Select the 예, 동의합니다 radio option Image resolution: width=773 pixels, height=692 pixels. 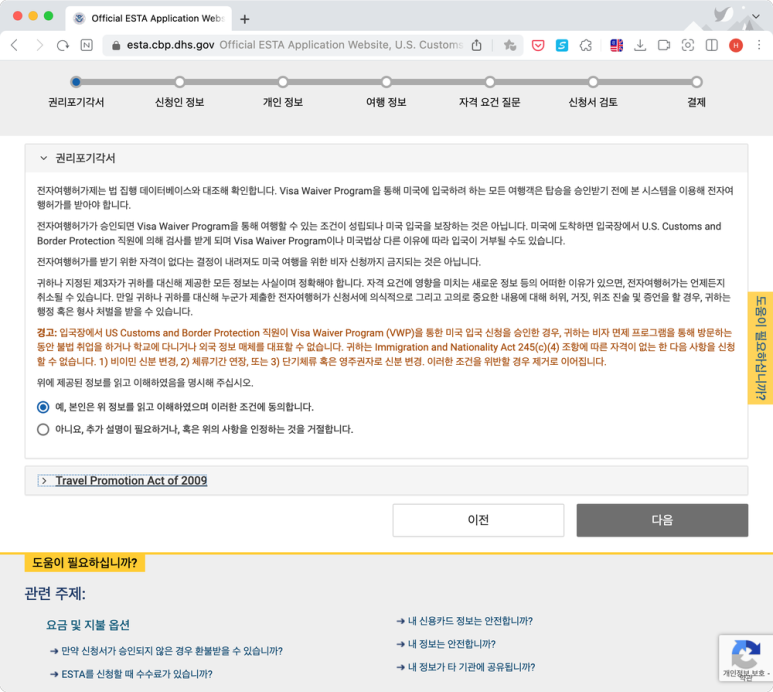tap(43, 407)
